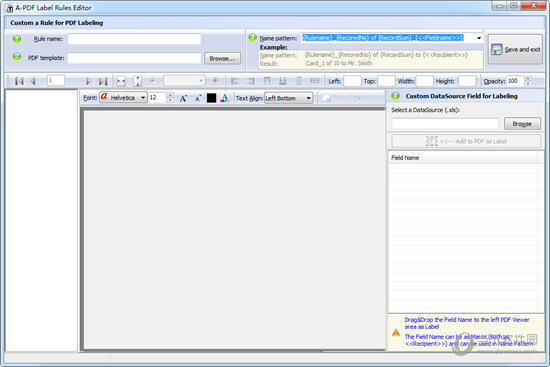Click the Example result text 'Card_1 of 10 to Mr. Smith'

coord(338,64)
